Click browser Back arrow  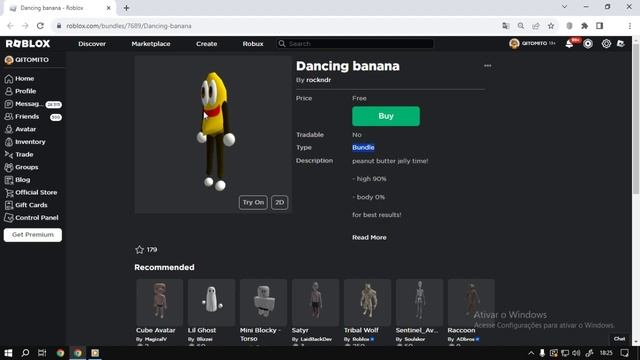[x=10, y=26]
